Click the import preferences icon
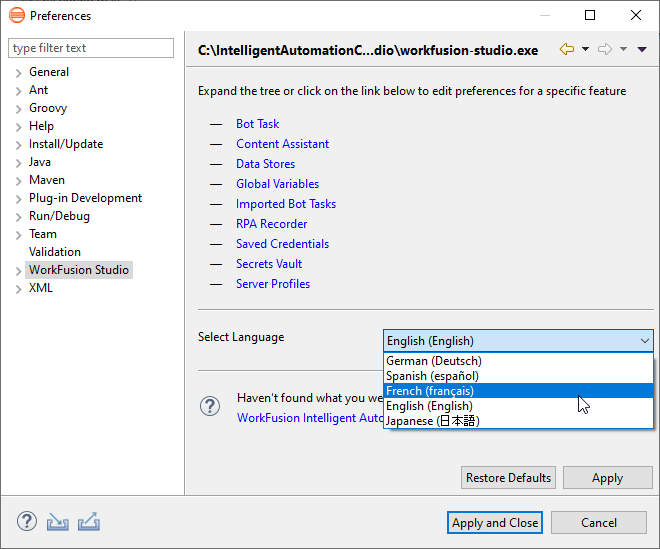 [58, 522]
